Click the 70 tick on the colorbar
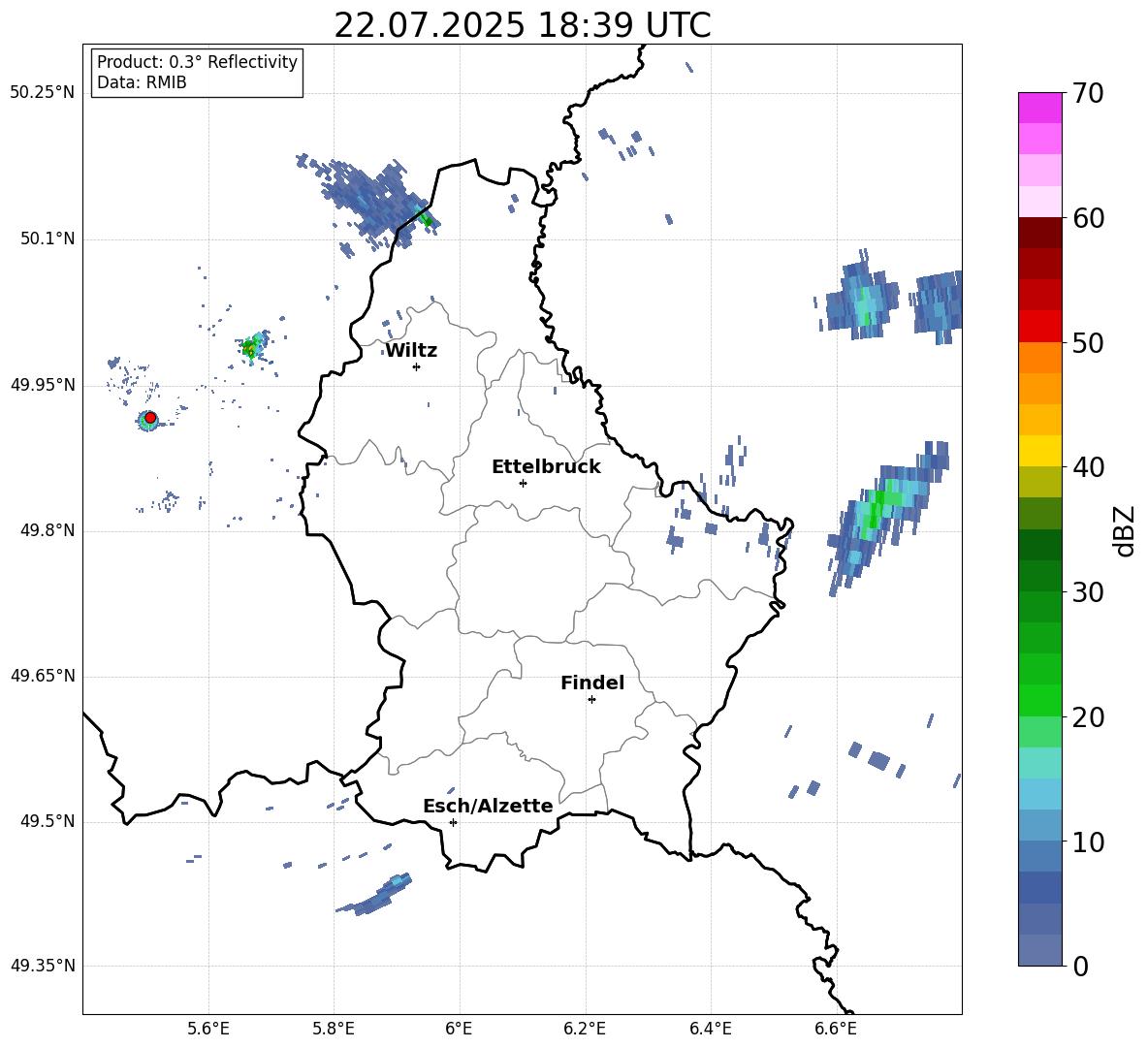 [1088, 93]
